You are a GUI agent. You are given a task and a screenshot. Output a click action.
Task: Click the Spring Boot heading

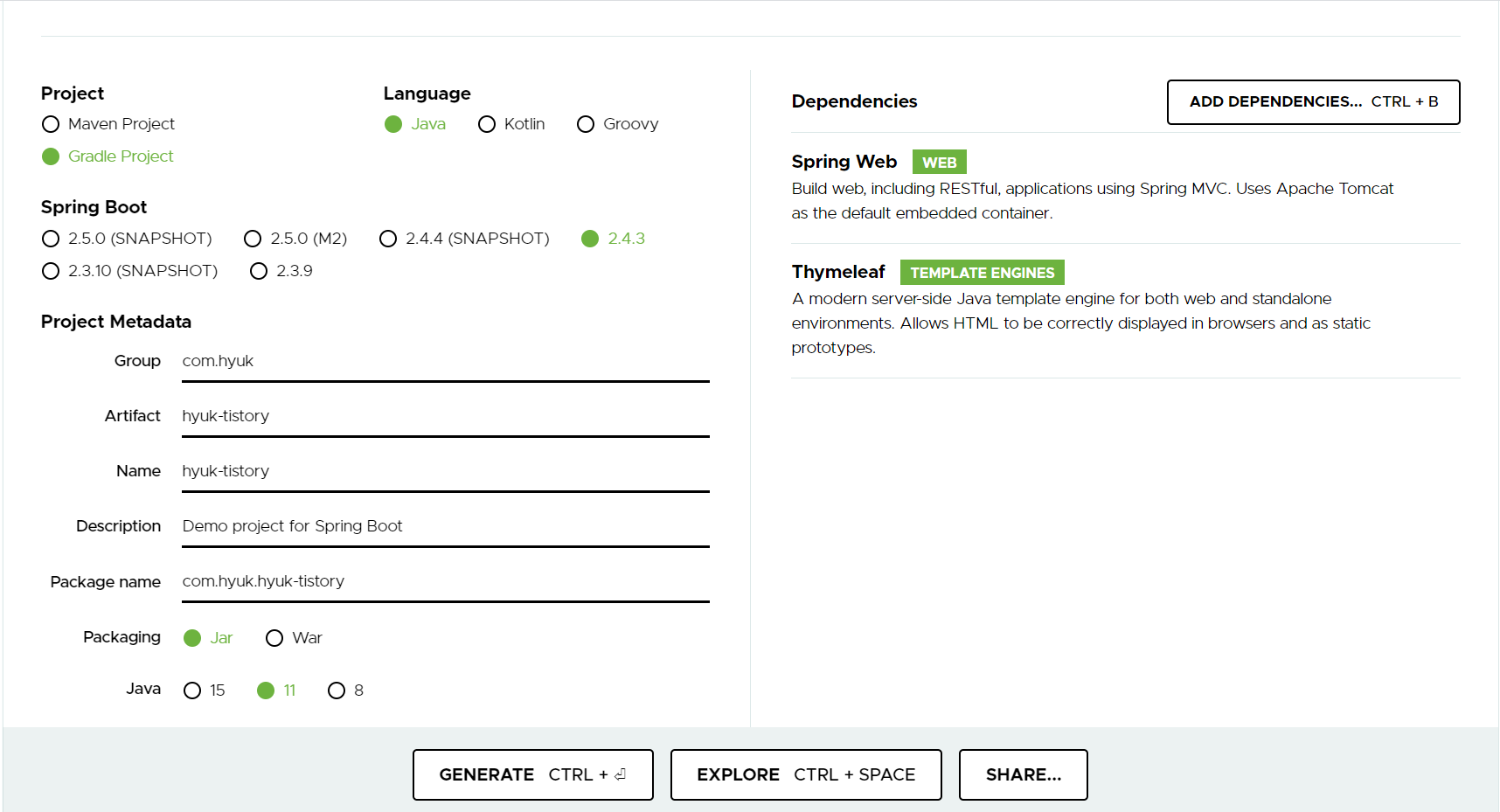(94, 207)
